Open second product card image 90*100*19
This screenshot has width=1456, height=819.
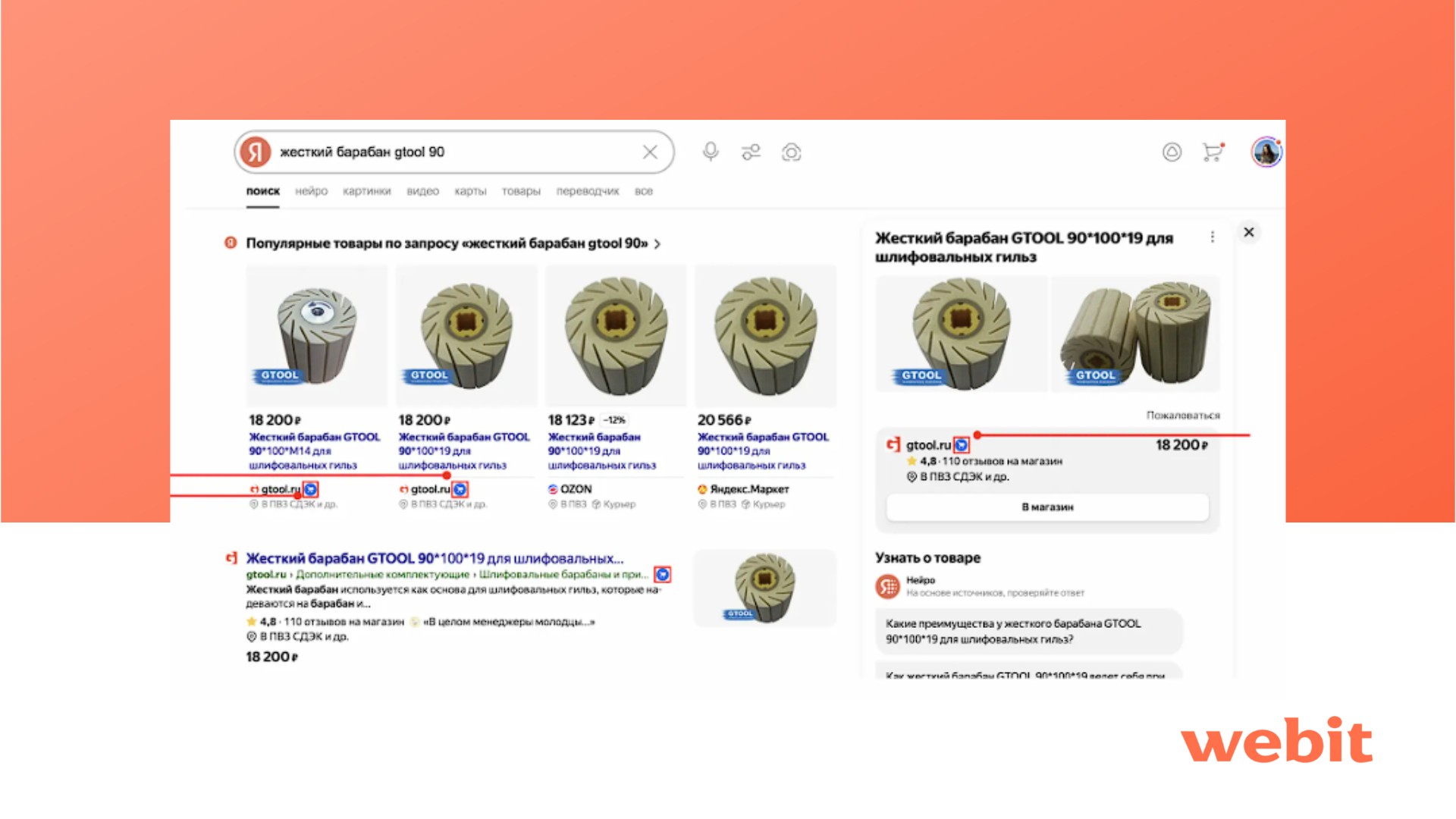coord(466,335)
